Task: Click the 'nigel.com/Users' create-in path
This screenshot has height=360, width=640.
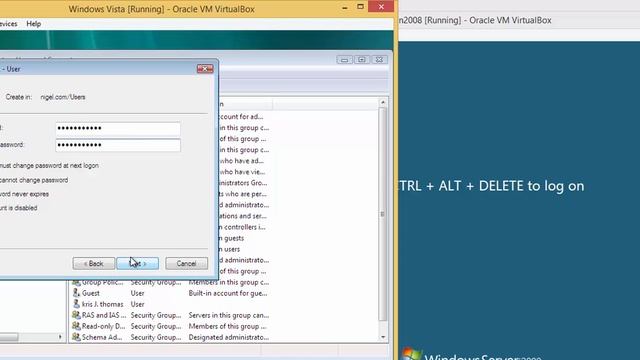Action: tap(63, 97)
